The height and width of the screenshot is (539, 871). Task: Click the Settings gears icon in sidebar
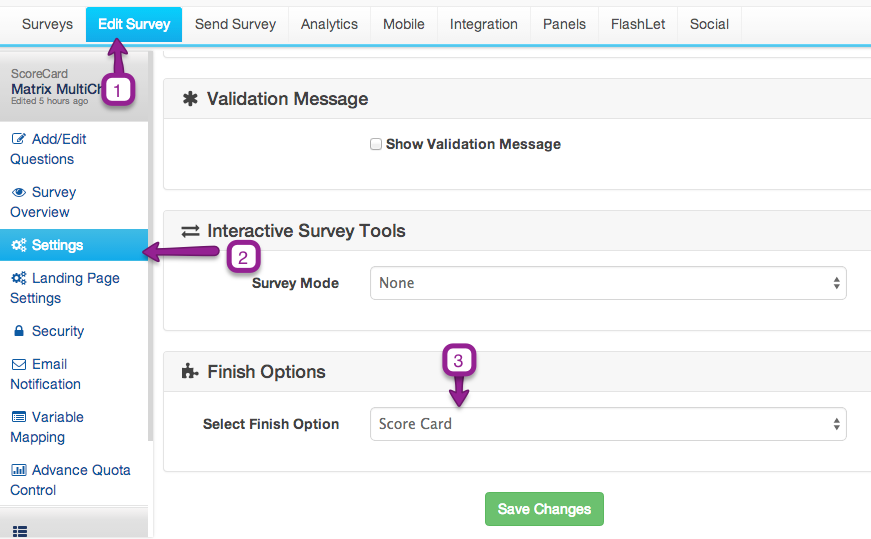[19, 245]
